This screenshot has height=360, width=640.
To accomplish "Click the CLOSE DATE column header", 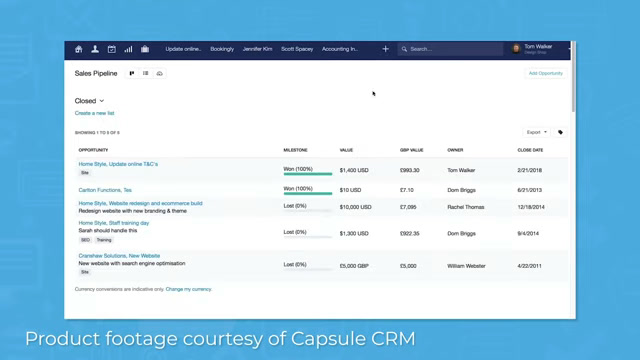I will coord(530,150).
